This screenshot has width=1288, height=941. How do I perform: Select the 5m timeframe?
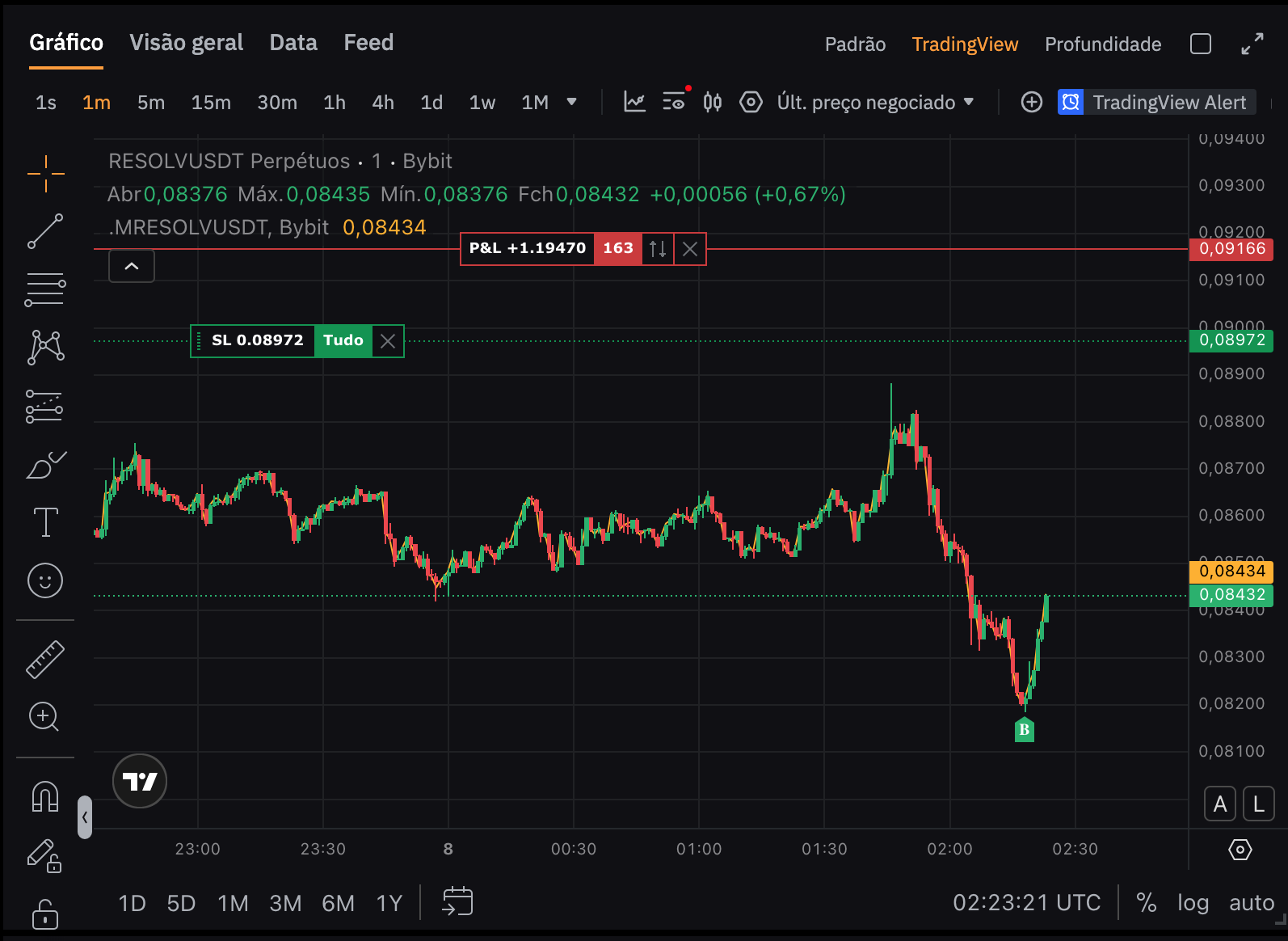pos(151,103)
